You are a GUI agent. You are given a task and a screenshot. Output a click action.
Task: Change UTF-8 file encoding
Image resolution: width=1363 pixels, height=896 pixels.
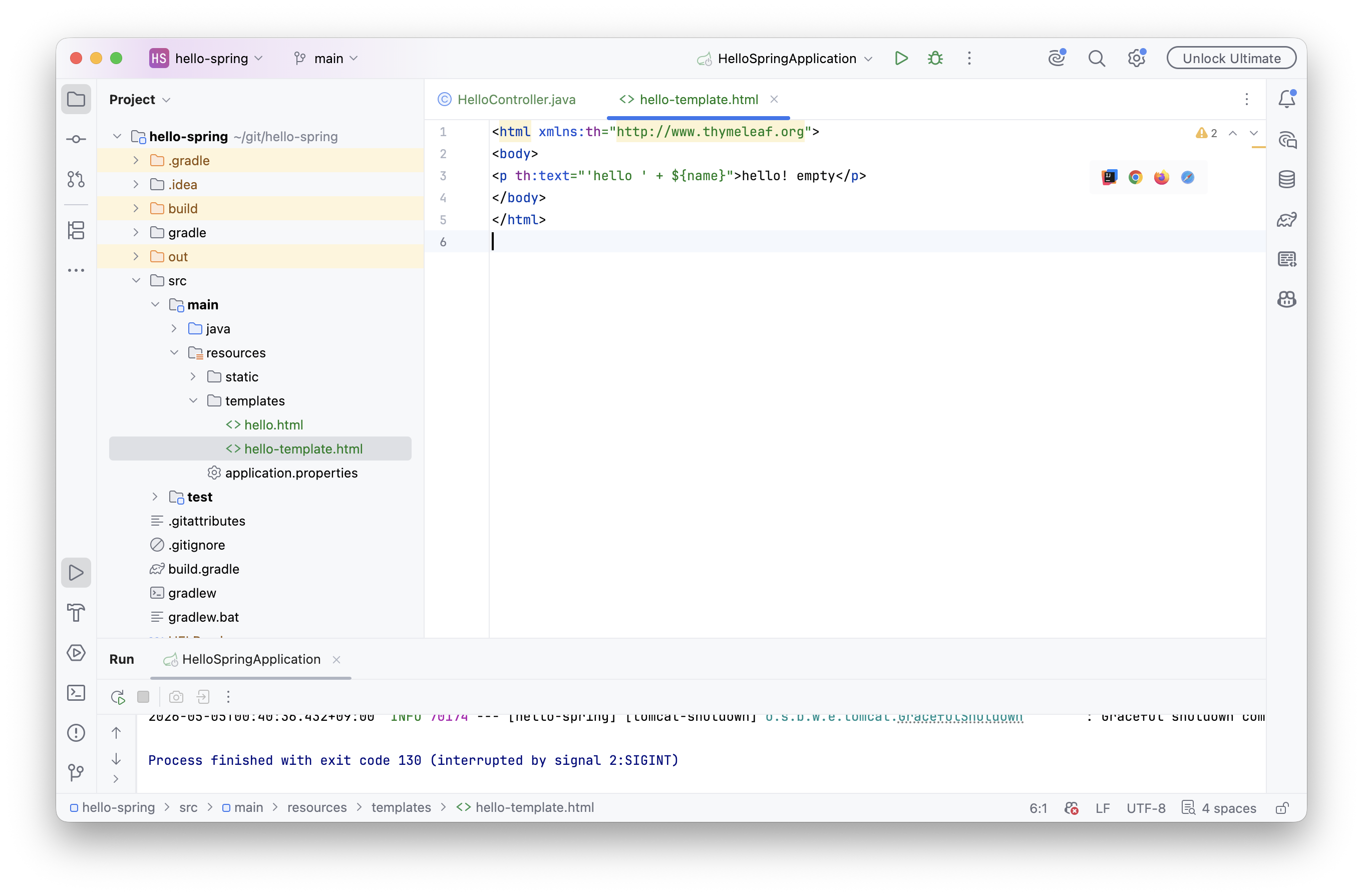(1145, 808)
